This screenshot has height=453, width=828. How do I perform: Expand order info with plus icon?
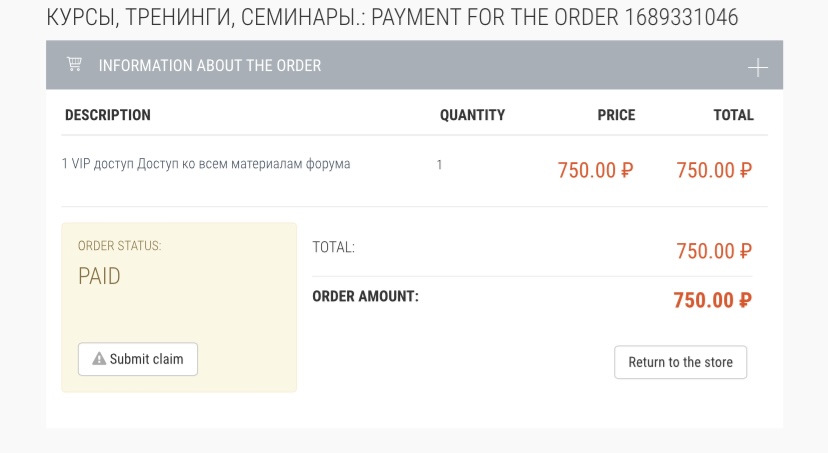click(757, 68)
